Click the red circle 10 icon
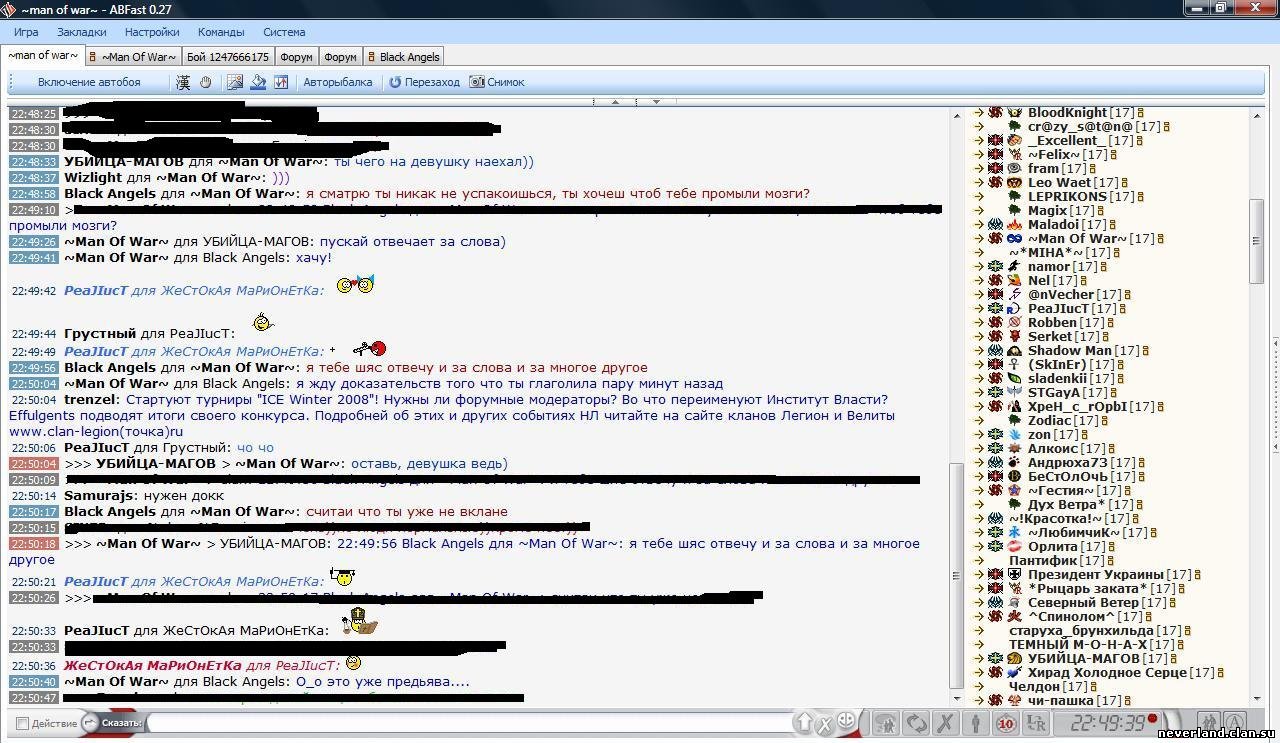 point(1006,722)
